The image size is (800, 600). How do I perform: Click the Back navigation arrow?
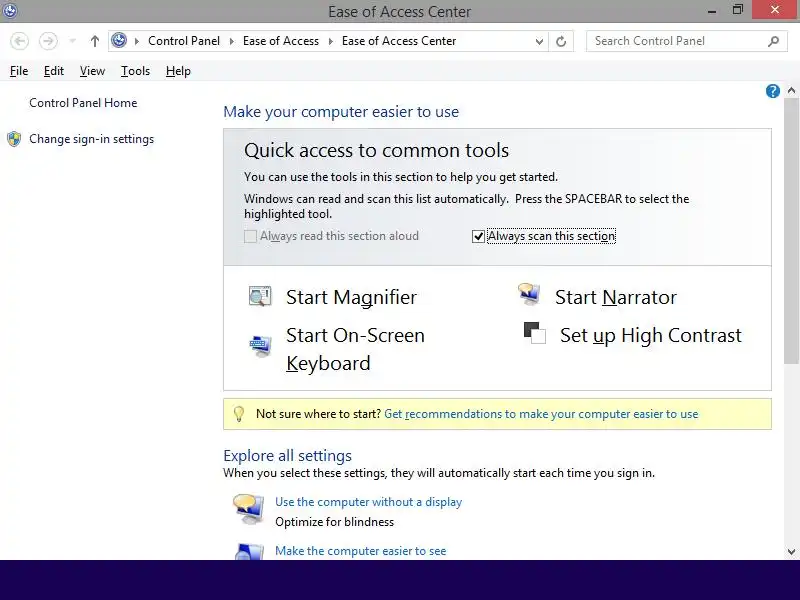(19, 41)
